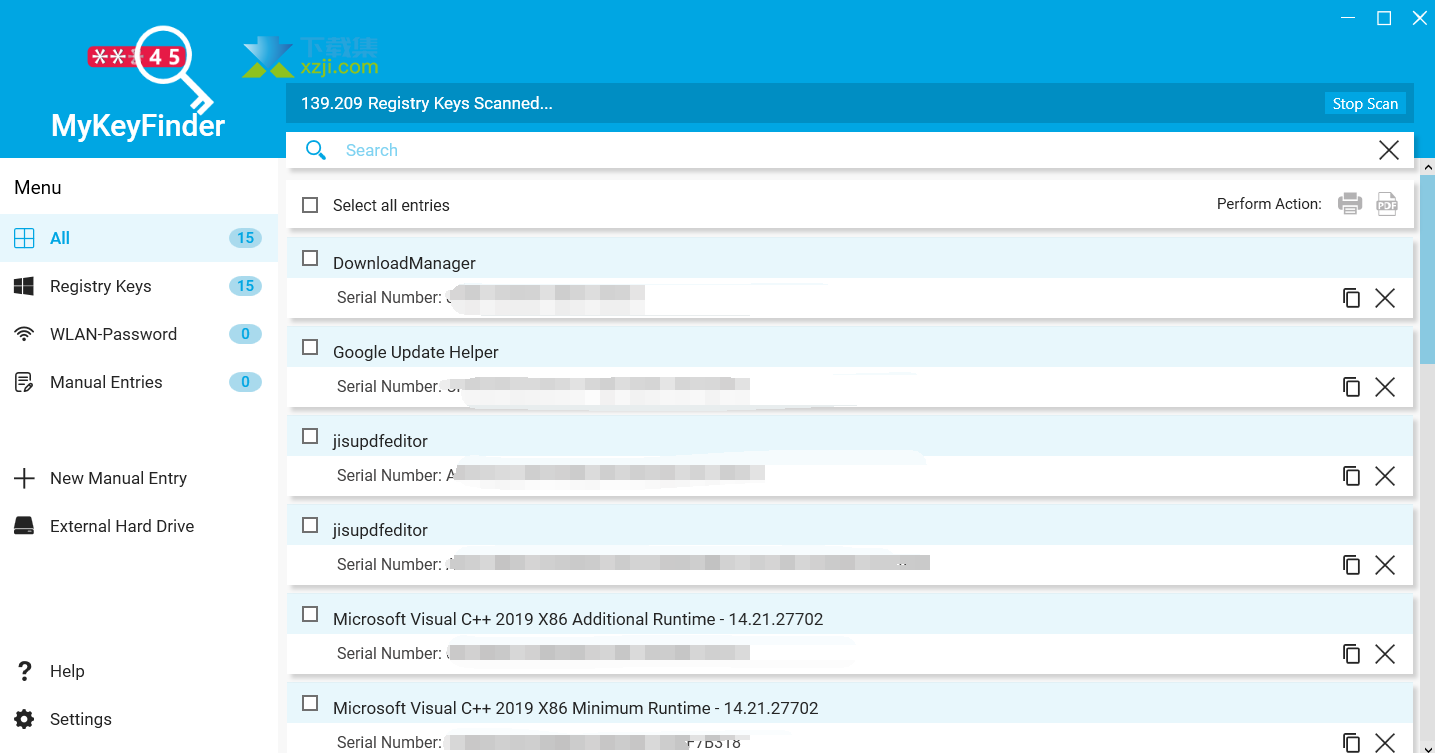Remove the Google Update Helper entry

point(1385,387)
